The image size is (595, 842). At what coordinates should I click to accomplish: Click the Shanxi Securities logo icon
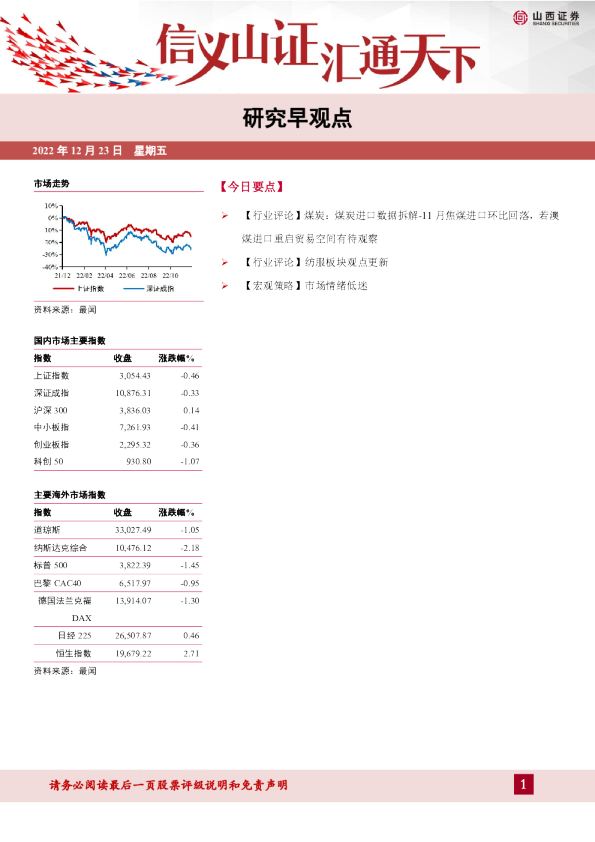[520, 18]
